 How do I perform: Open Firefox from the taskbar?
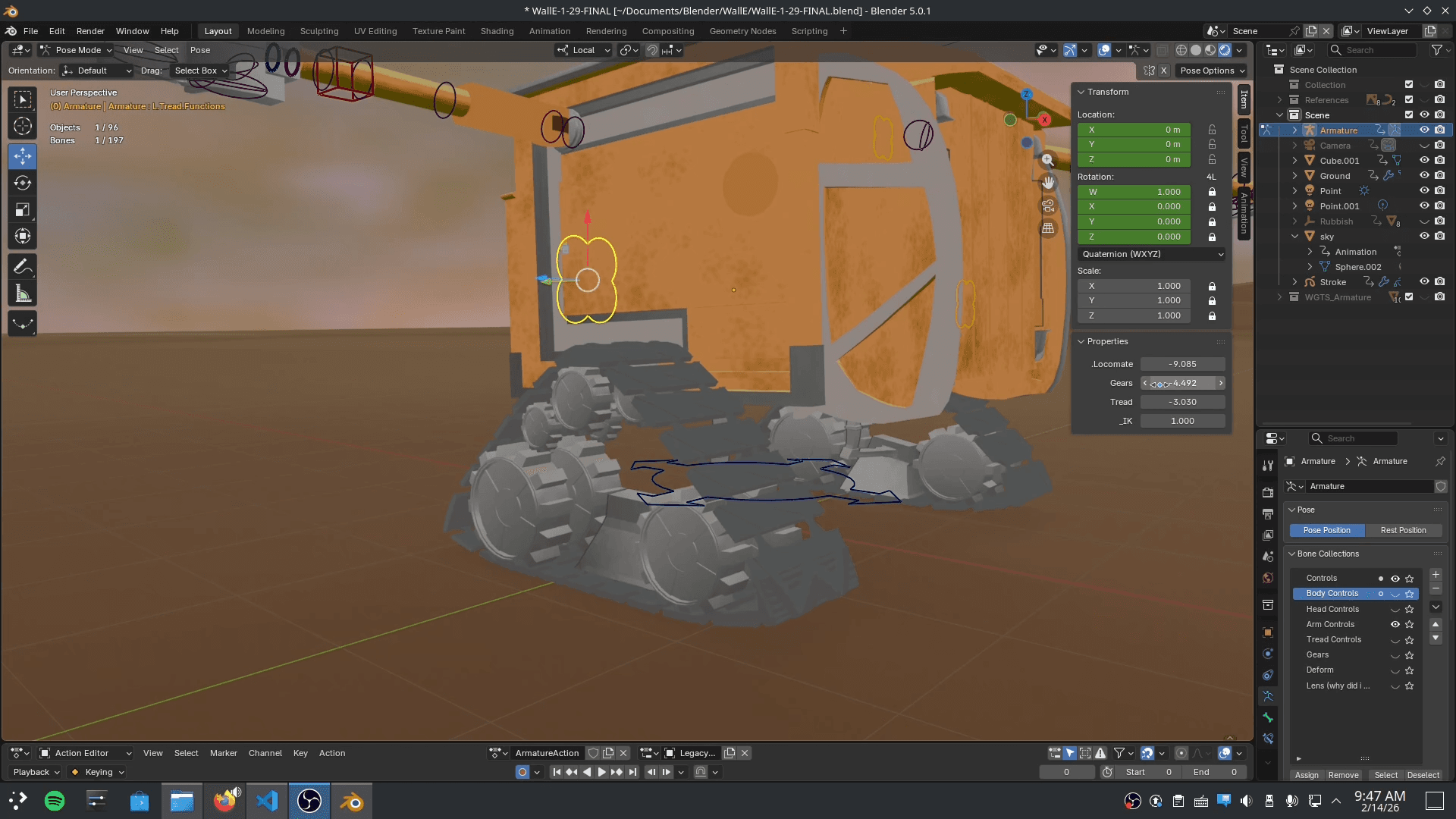point(225,800)
